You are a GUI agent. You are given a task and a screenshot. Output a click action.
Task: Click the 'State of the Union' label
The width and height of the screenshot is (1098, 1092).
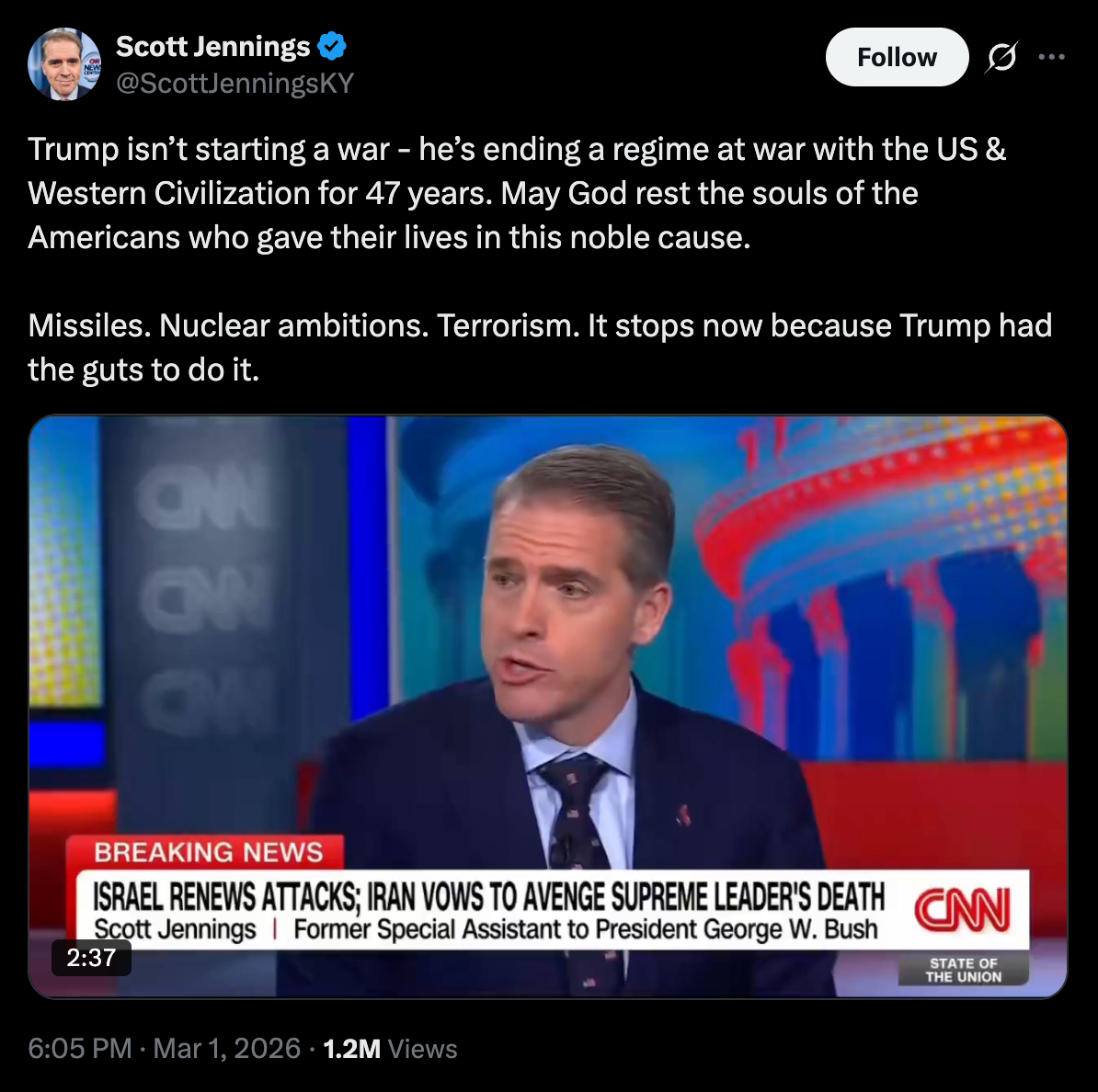coord(964,970)
